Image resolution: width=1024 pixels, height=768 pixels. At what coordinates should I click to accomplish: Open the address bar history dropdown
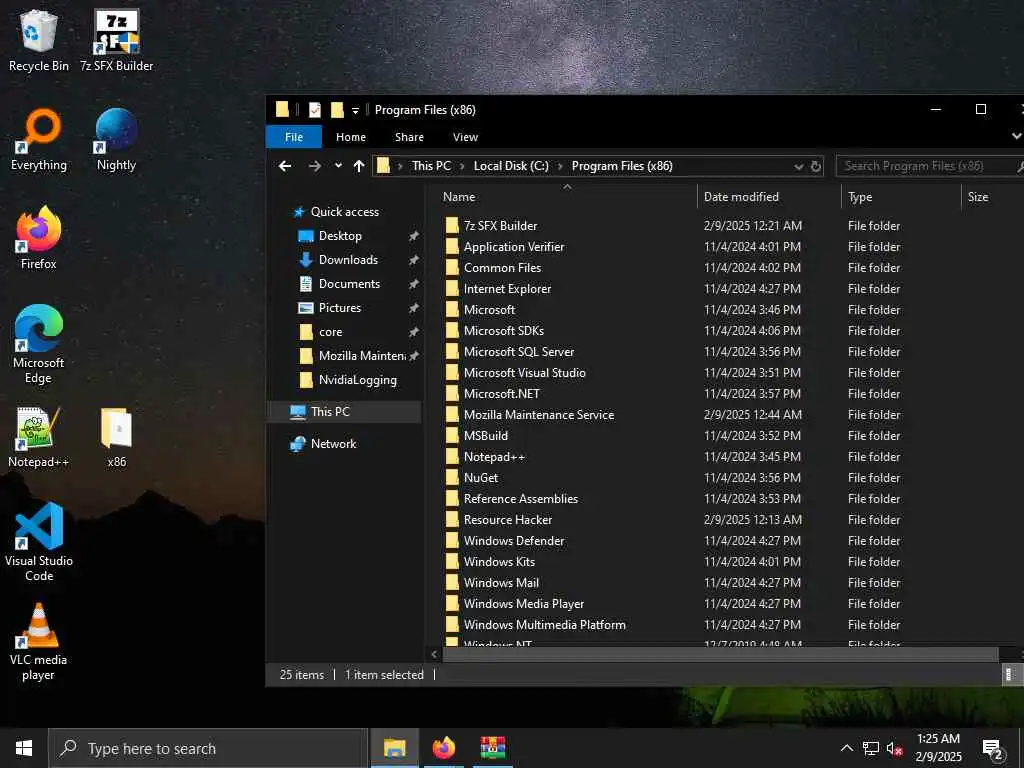[798, 167]
